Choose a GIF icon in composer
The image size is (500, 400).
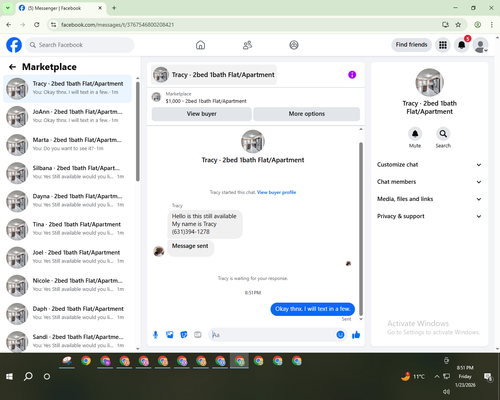point(198,335)
